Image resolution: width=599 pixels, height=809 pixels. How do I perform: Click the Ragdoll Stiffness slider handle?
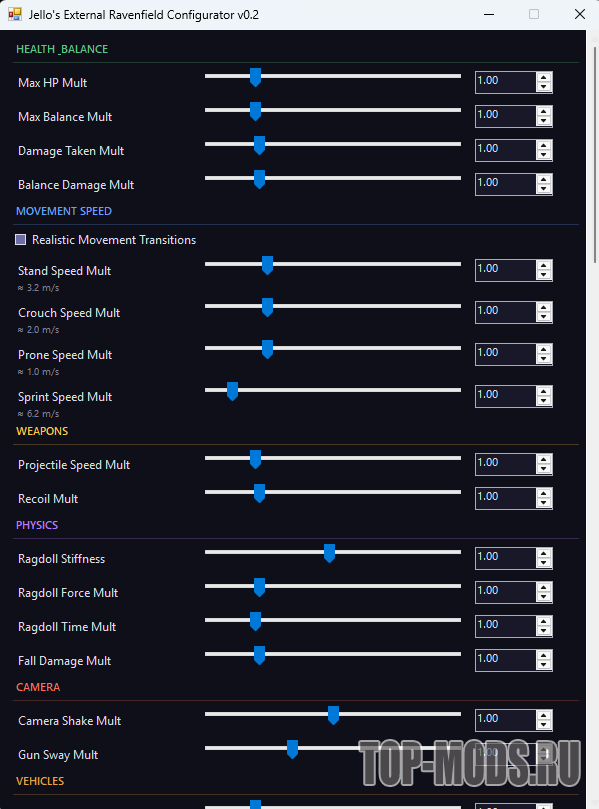click(x=329, y=553)
